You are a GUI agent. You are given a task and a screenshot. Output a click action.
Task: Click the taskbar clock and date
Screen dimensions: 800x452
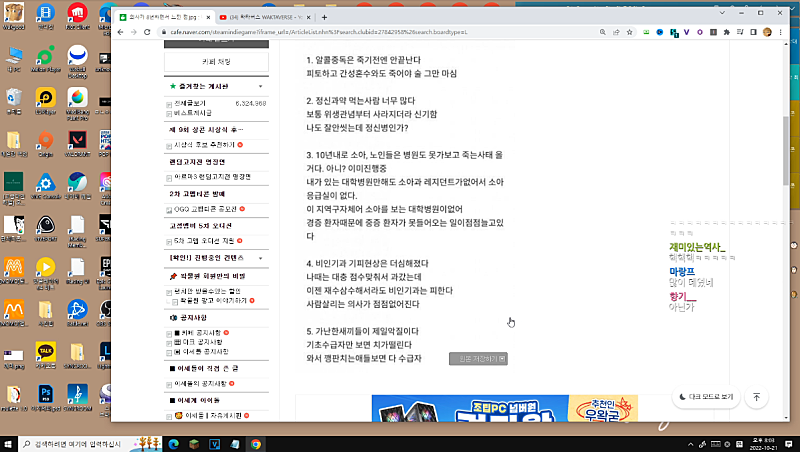tap(762, 444)
